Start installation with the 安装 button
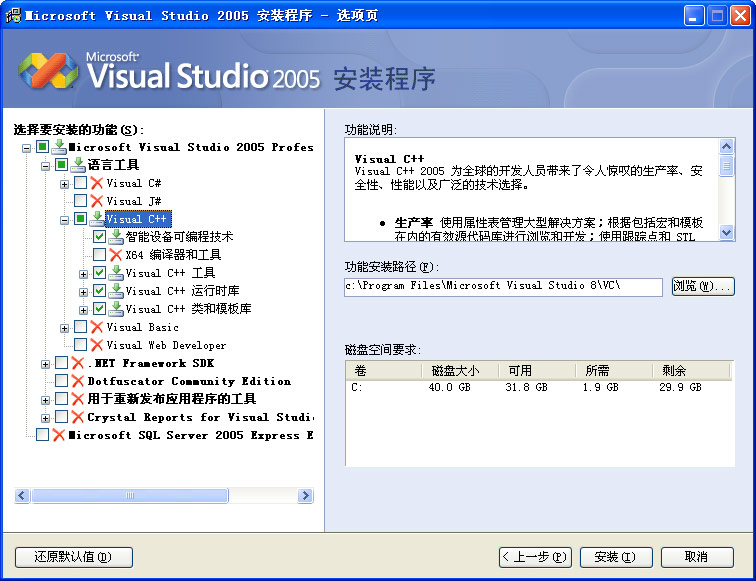This screenshot has height=581, width=756. pyautogui.click(x=616, y=557)
